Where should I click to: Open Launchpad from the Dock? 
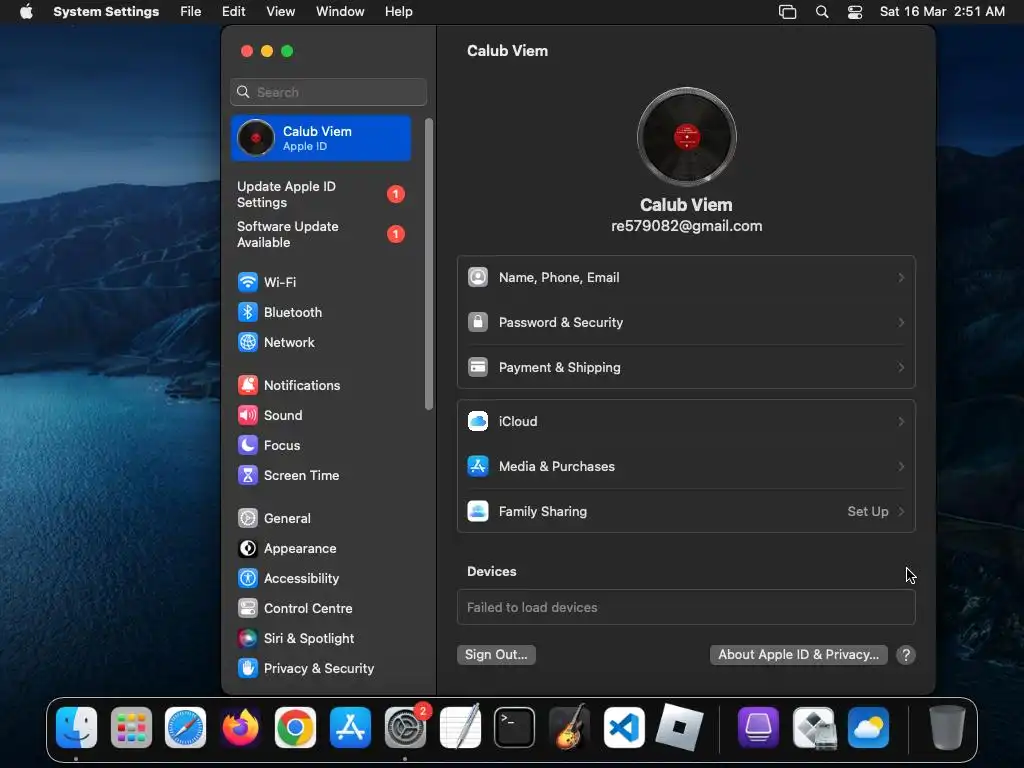tap(131, 728)
